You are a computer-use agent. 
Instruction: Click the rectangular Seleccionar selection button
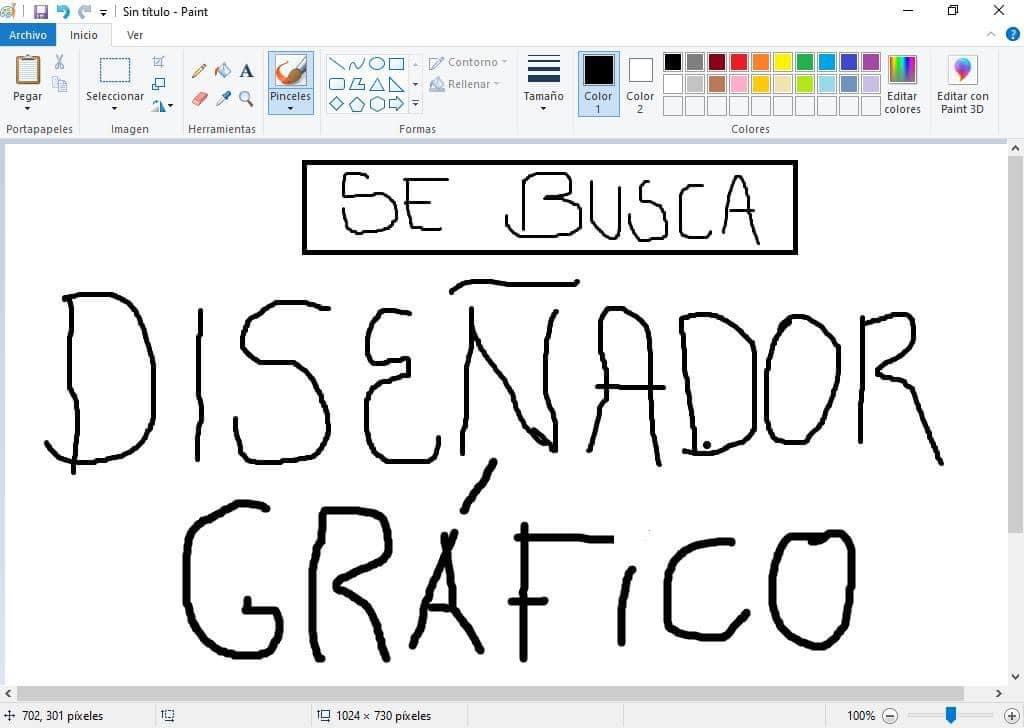click(115, 71)
